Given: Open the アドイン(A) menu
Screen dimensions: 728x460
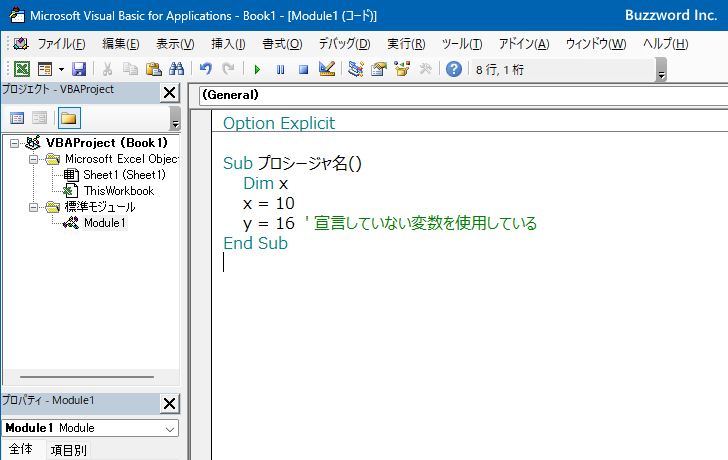Looking at the screenshot, I should coord(524,44).
